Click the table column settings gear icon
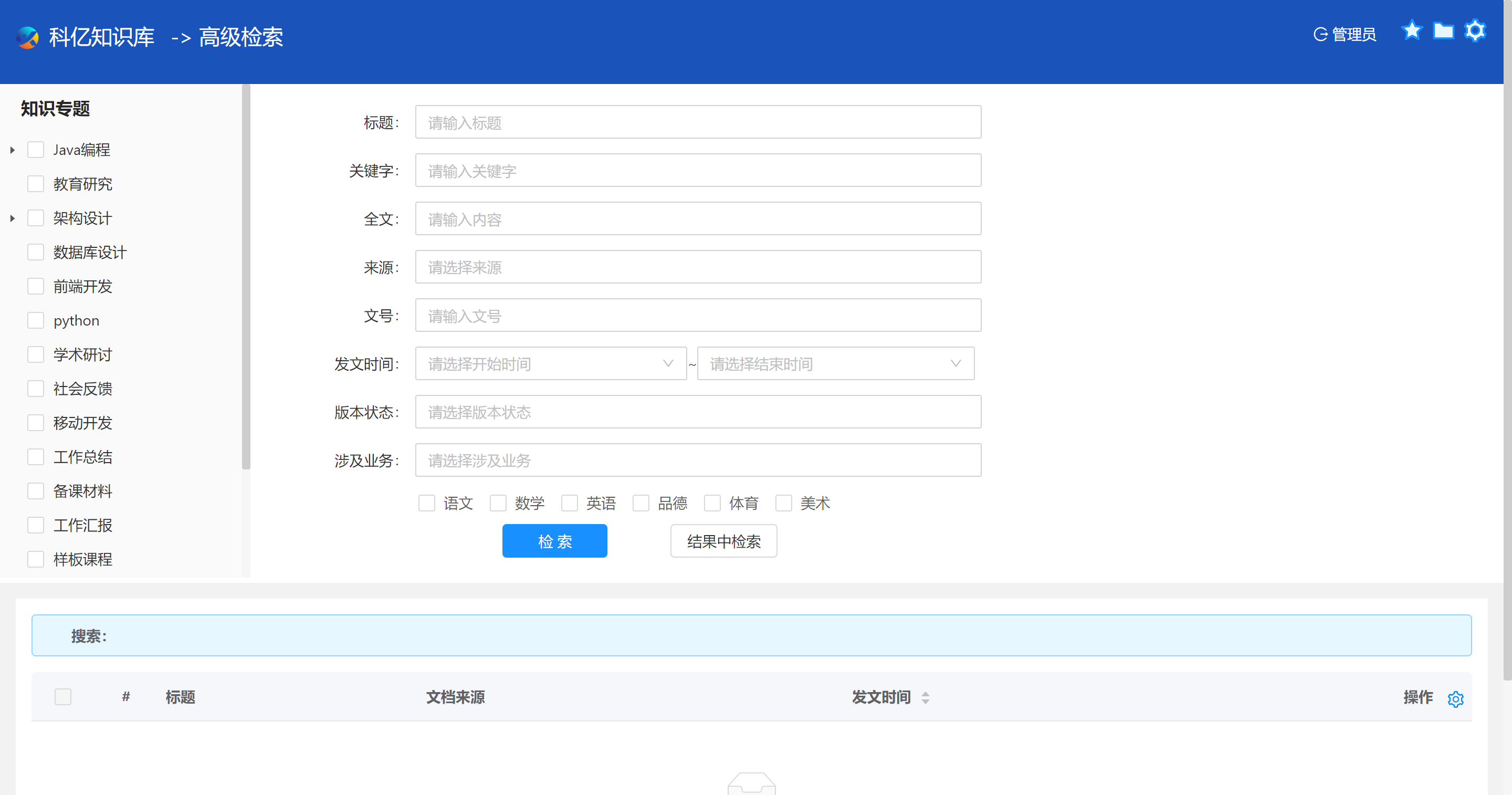Image resolution: width=1512 pixels, height=795 pixels. click(1455, 699)
